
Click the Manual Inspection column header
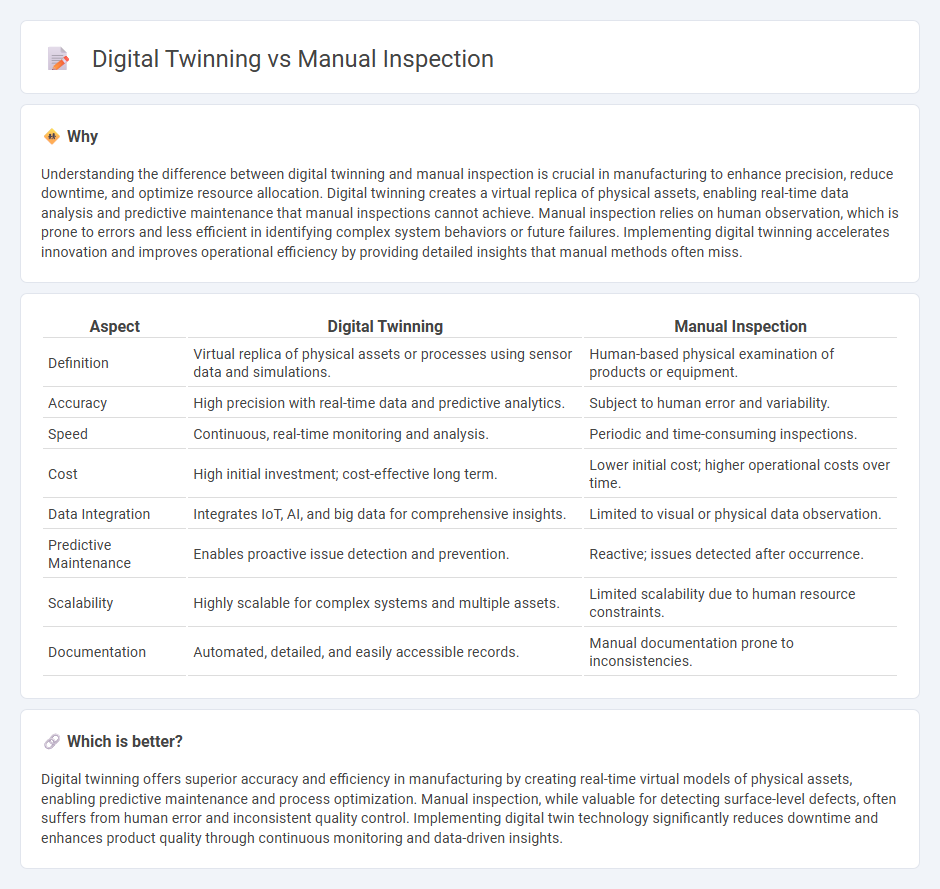coord(740,326)
